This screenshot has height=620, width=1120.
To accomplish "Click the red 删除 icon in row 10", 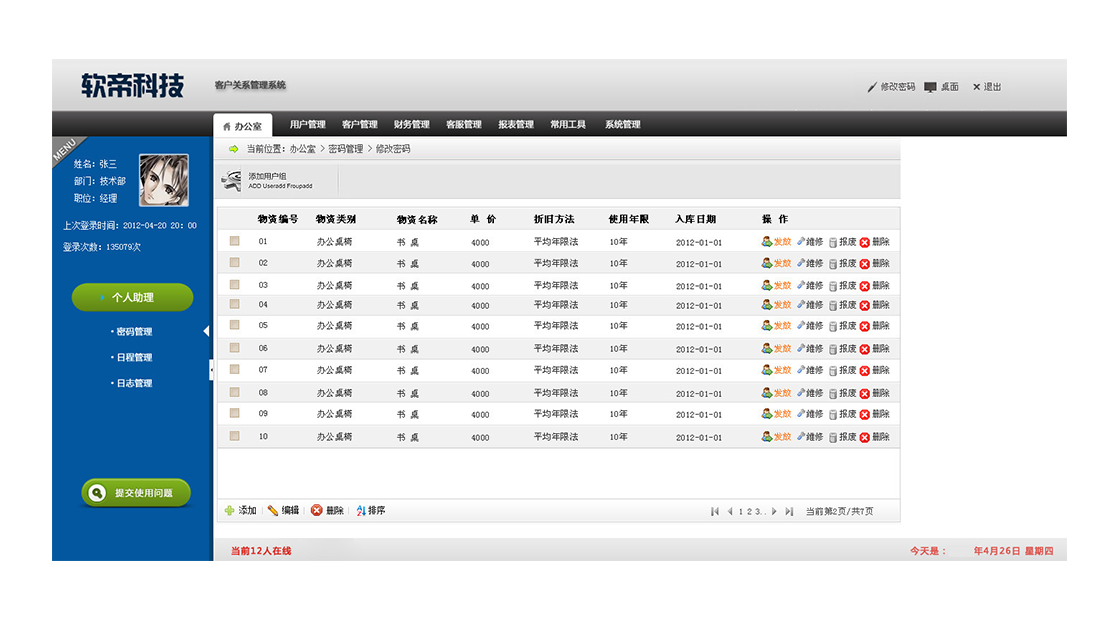I will pos(864,437).
